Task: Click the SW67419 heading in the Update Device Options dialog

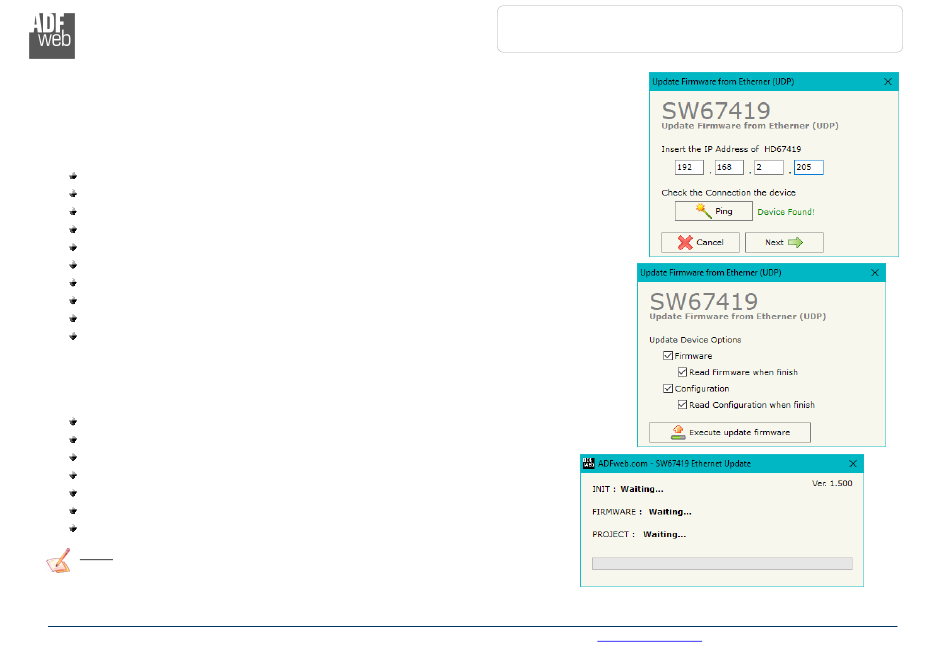Action: 704,301
